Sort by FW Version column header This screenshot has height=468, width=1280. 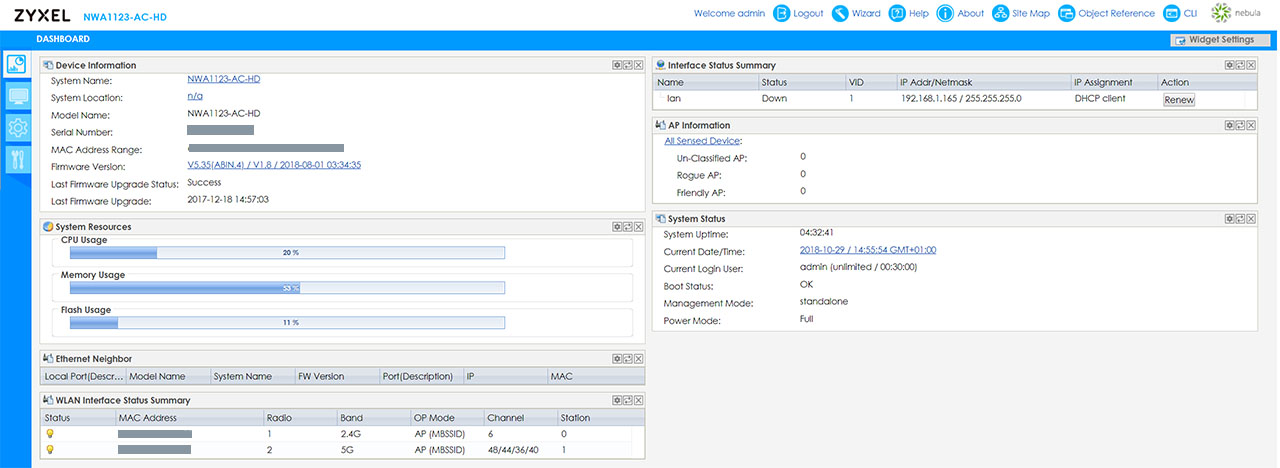pos(336,376)
